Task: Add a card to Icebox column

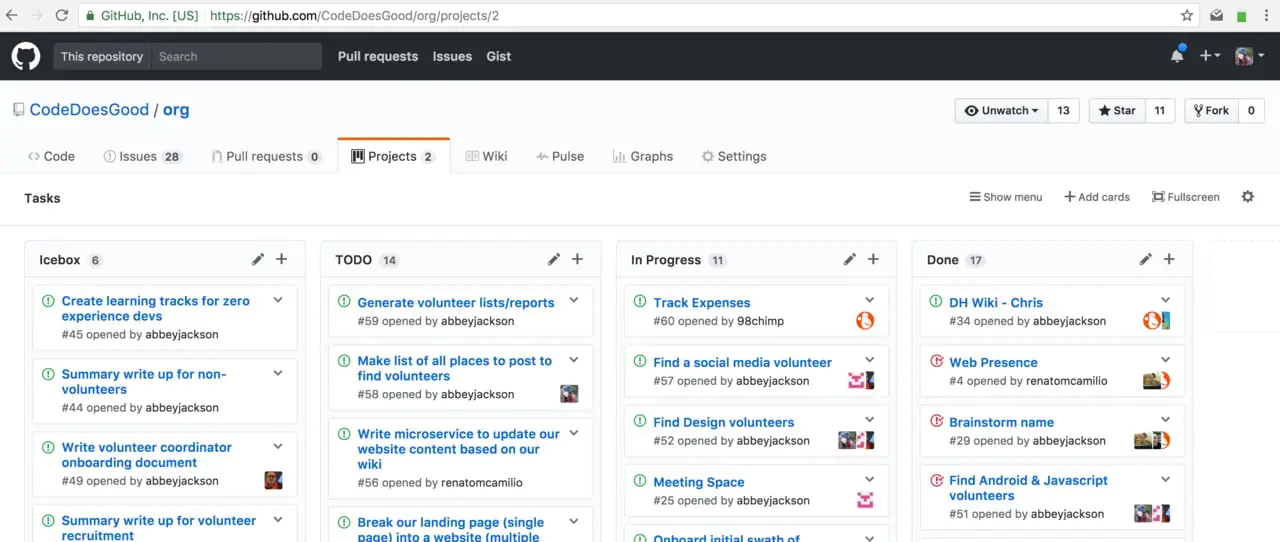Action: (x=281, y=259)
